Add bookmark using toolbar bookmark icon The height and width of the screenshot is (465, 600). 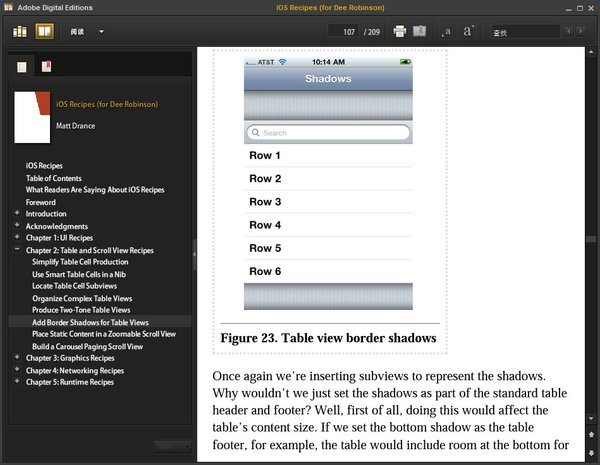419,31
